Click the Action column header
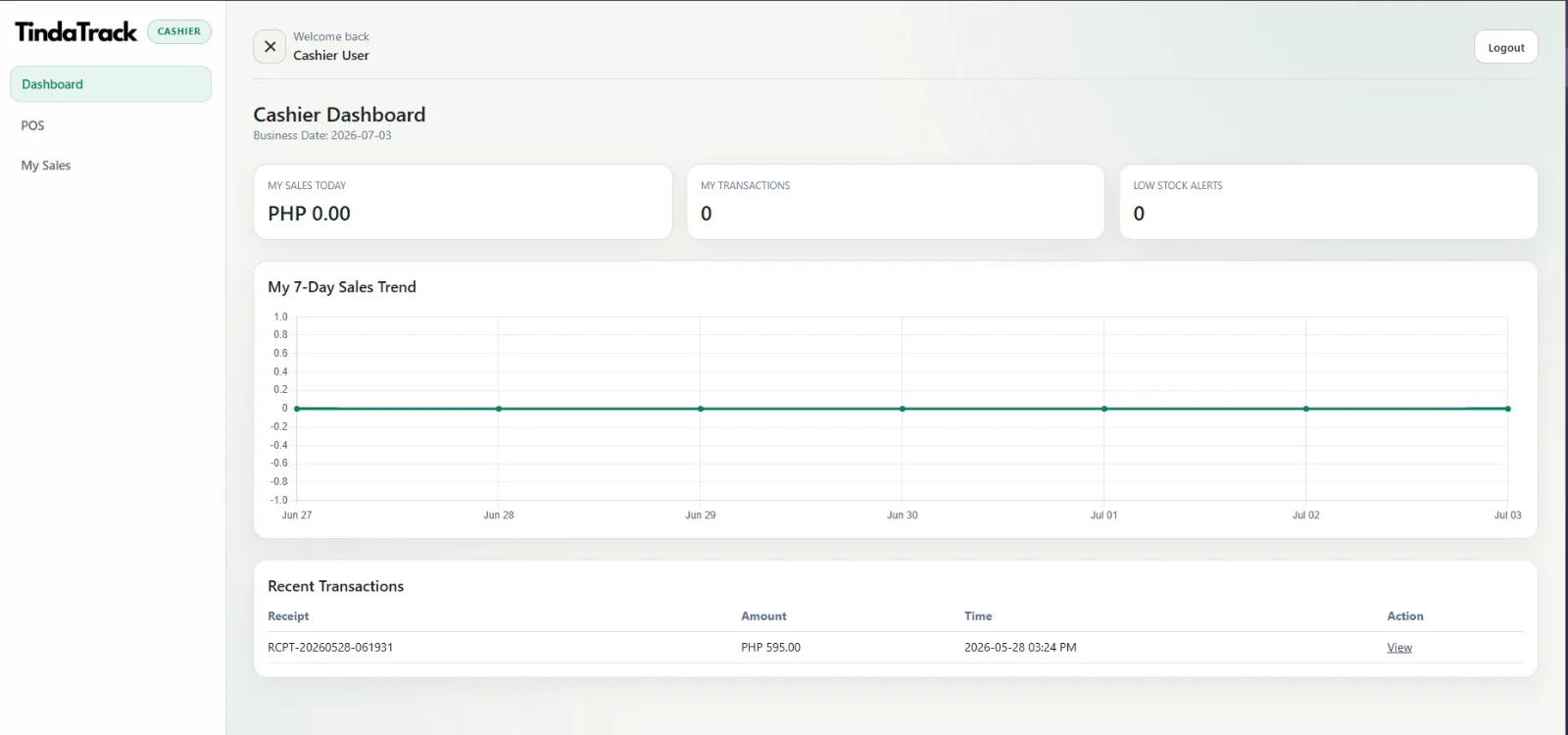This screenshot has height=735, width=1568. click(1405, 616)
